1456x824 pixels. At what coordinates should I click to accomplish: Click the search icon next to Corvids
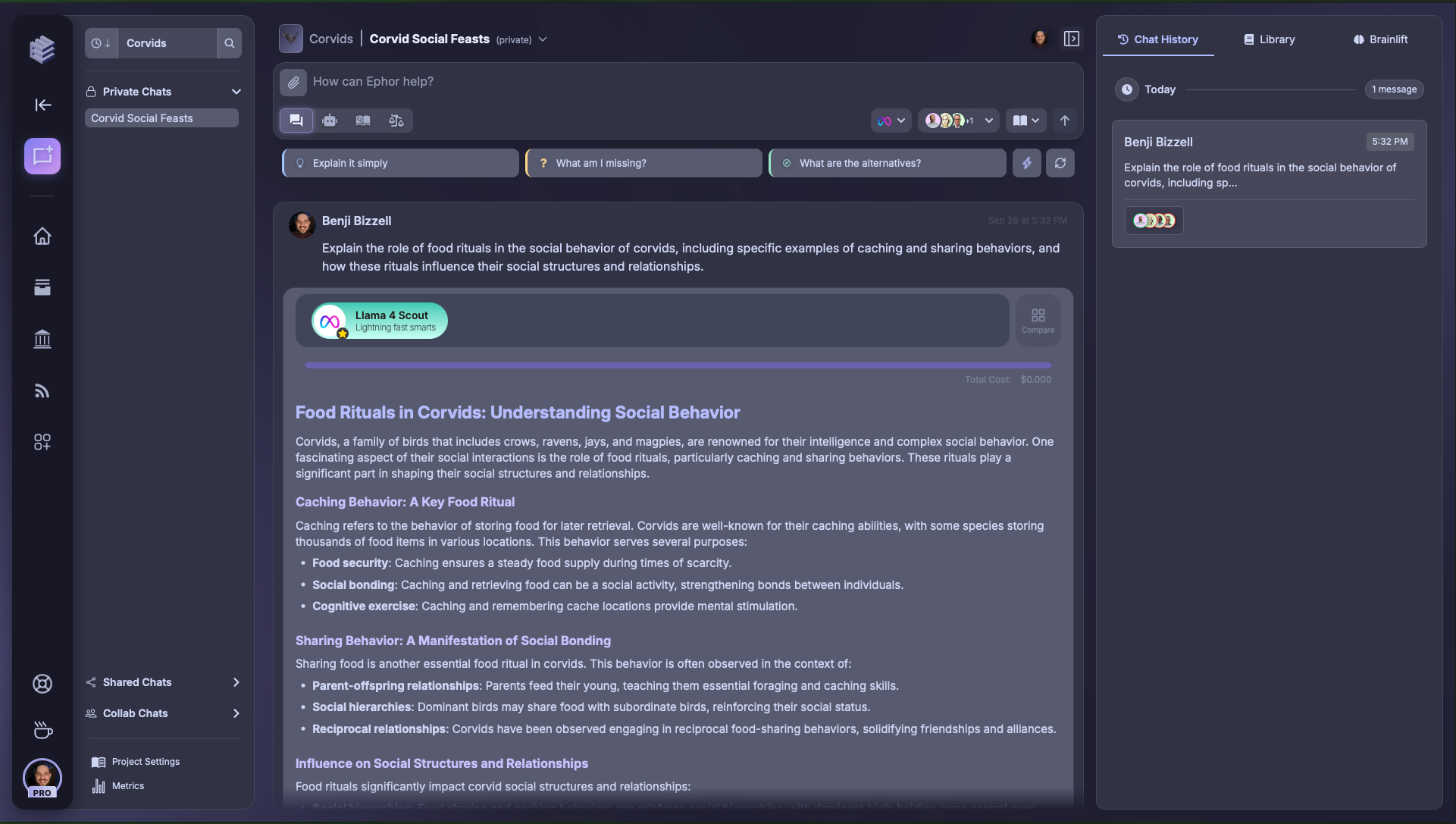point(230,43)
